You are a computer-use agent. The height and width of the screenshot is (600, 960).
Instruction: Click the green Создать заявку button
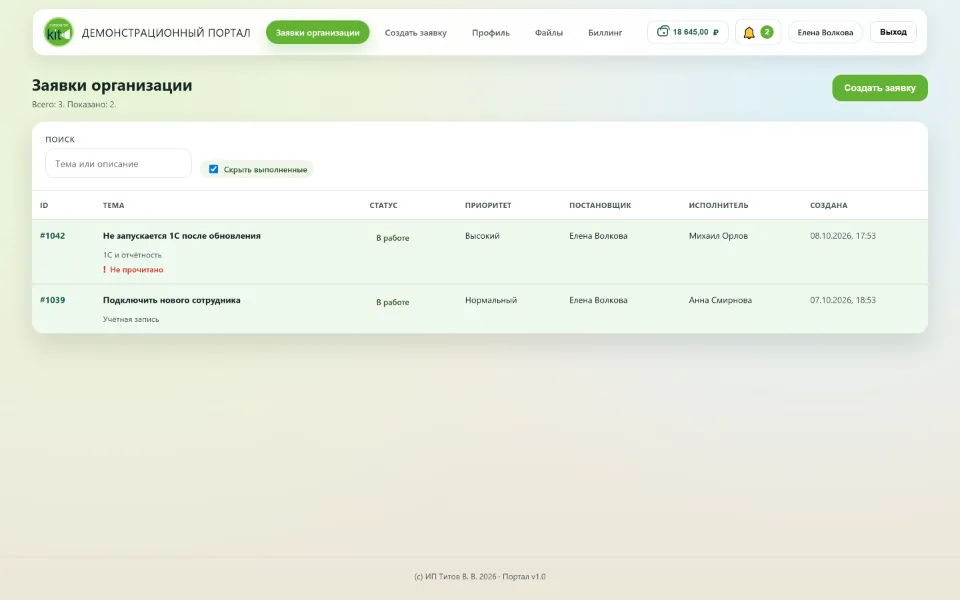click(x=880, y=88)
